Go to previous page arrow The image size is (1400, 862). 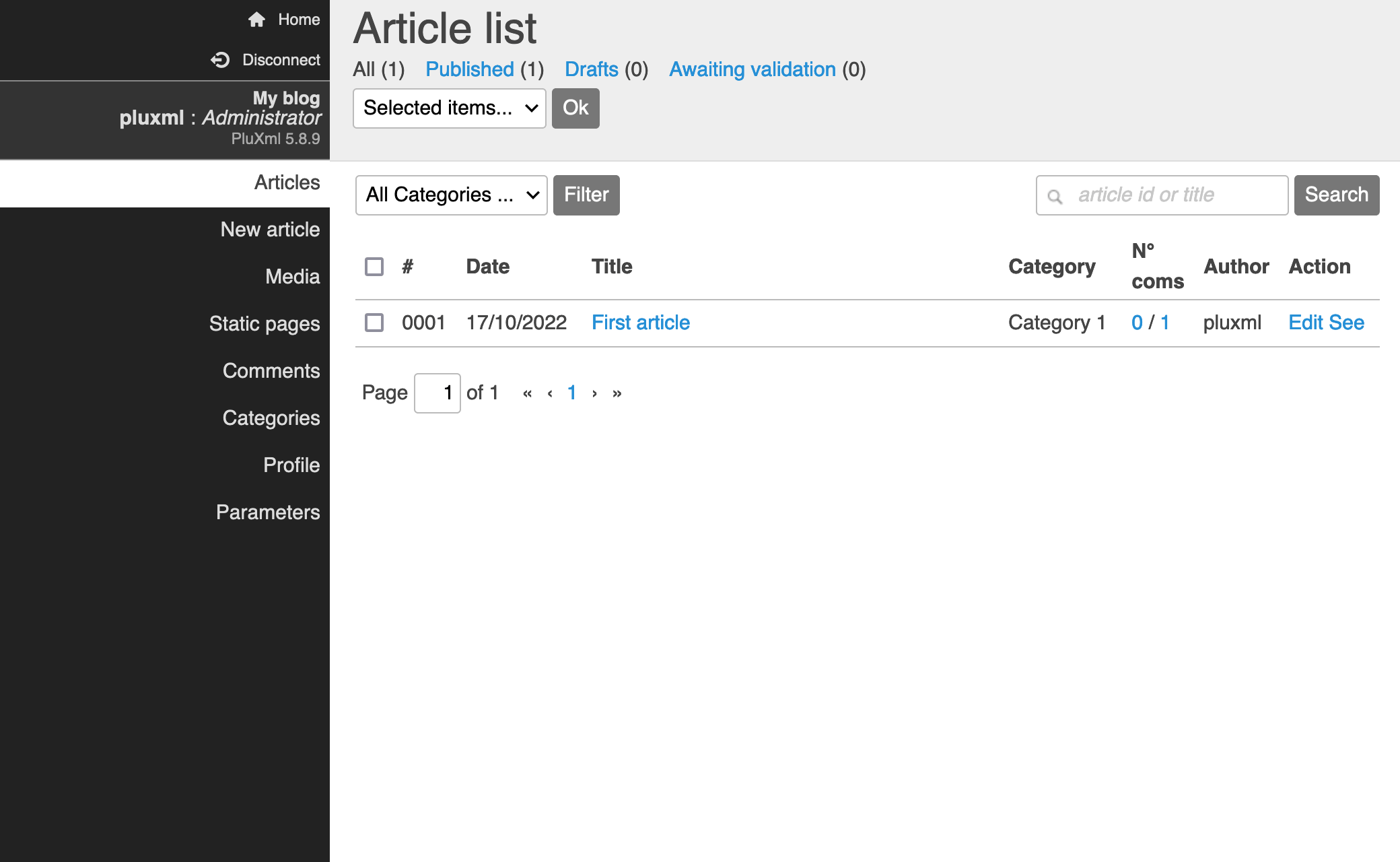point(550,393)
